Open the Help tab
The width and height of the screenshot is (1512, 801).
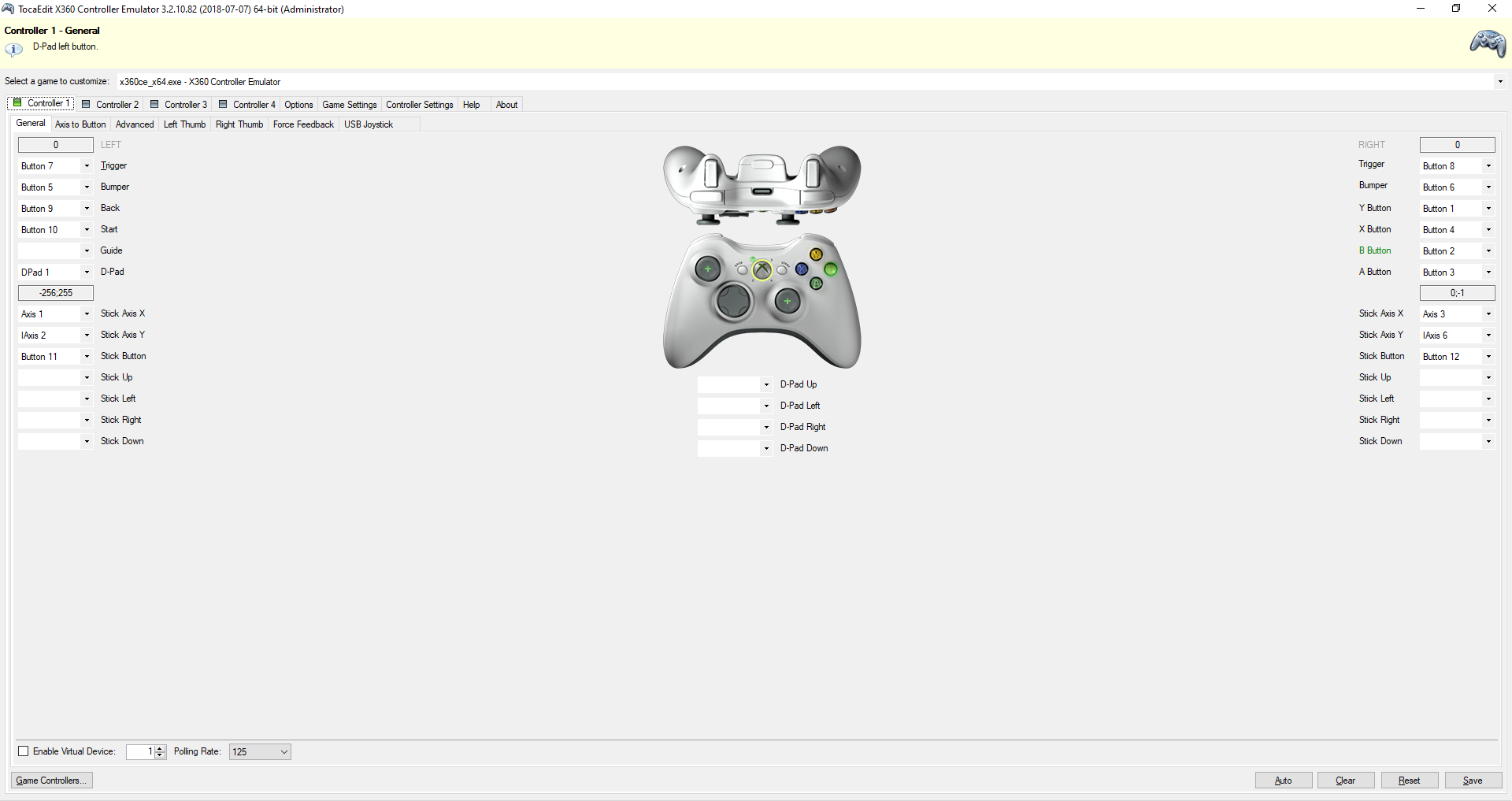[472, 105]
